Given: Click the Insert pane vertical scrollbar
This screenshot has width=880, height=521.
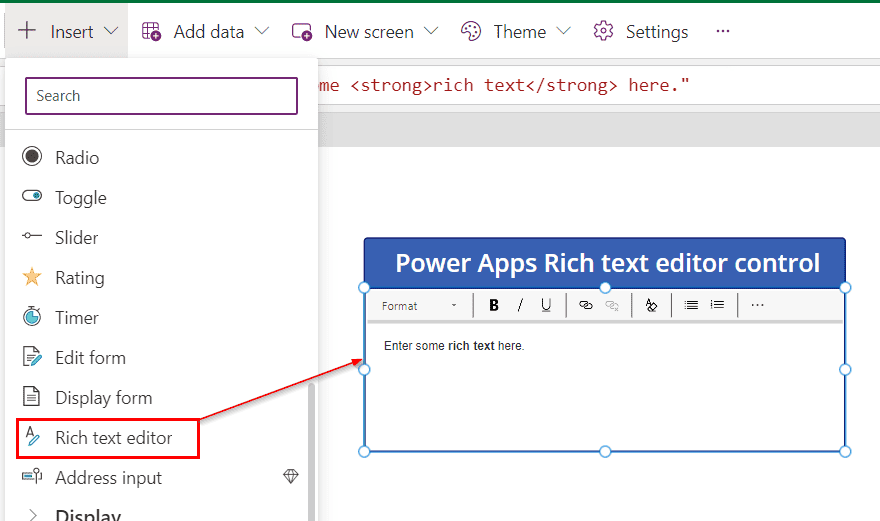Looking at the screenshot, I should (311, 452).
